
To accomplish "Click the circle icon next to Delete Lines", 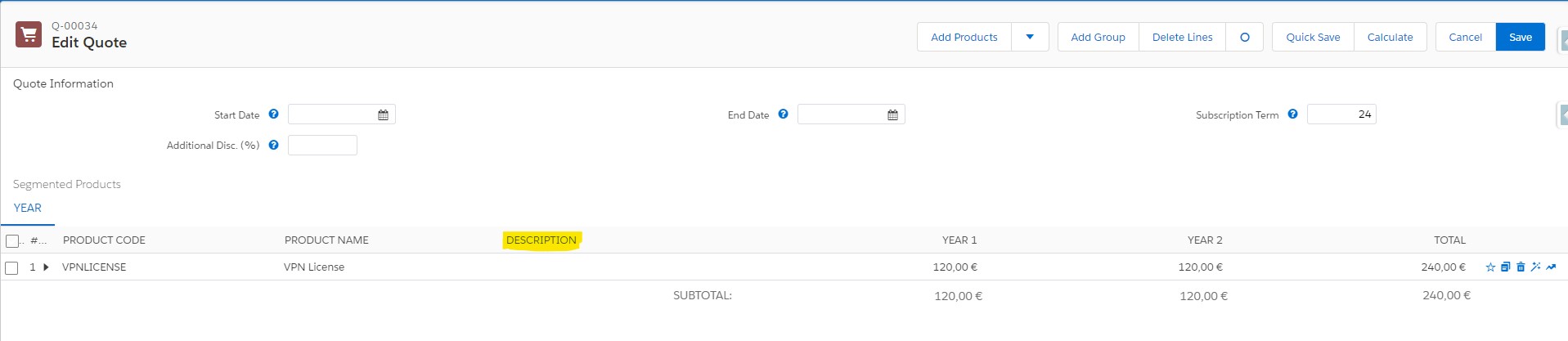I will pos(1244,38).
